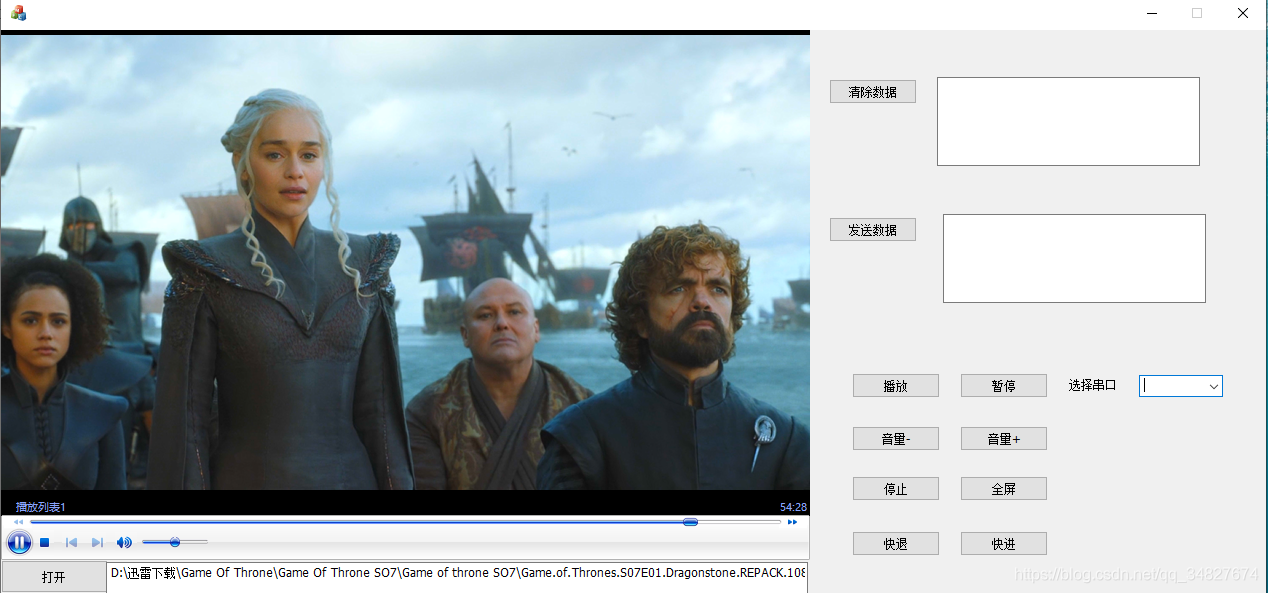Click the 清除数据 clear data button
The image size is (1268, 593).
point(873,92)
